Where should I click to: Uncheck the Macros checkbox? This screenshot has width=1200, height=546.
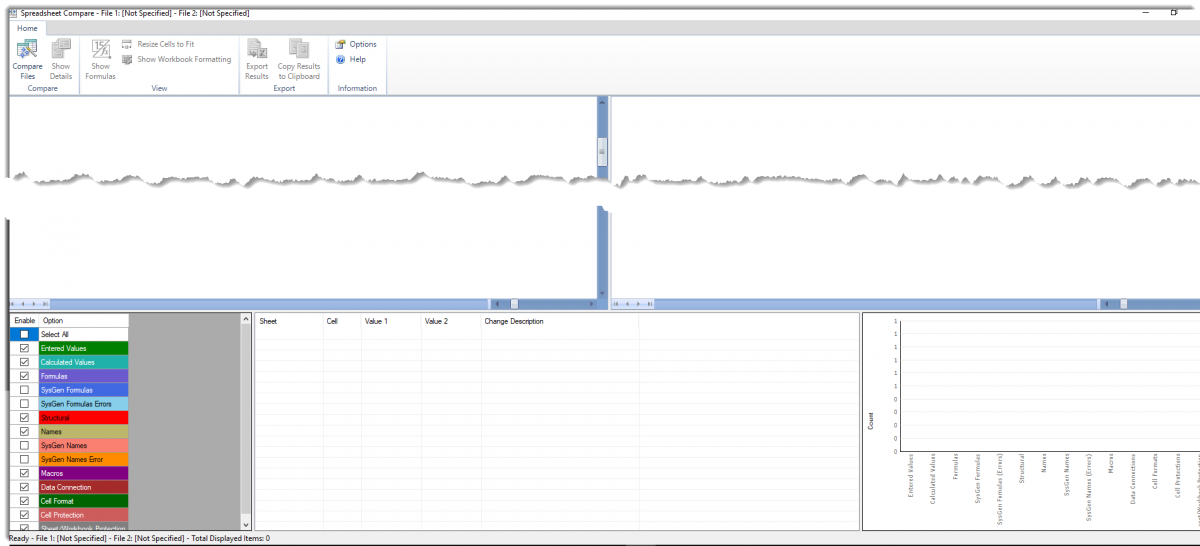coord(24,473)
